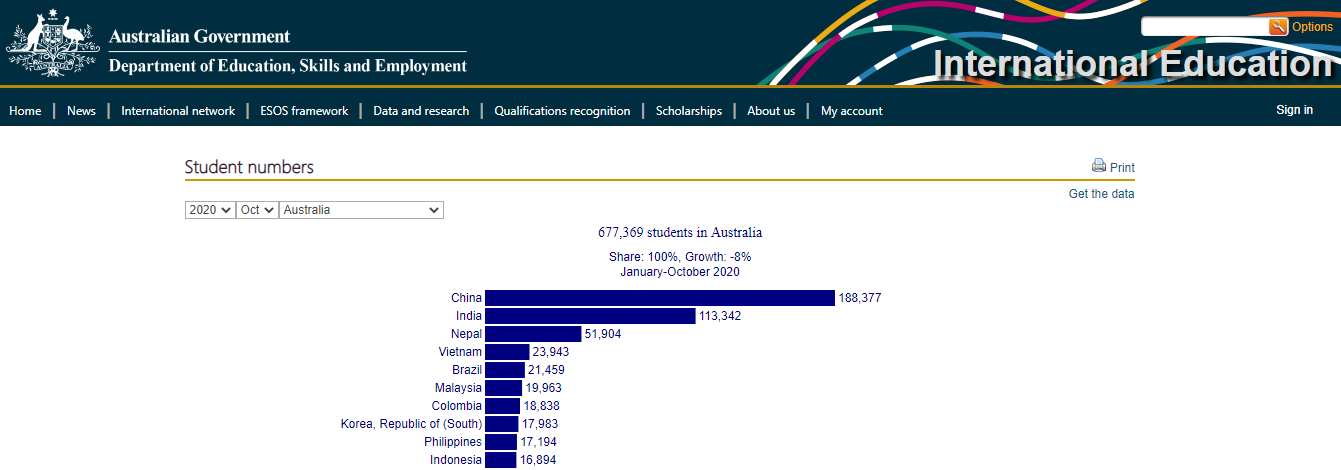1341x470 pixels.
Task: Open the month dropdown showing Oct
Action: pos(257,210)
